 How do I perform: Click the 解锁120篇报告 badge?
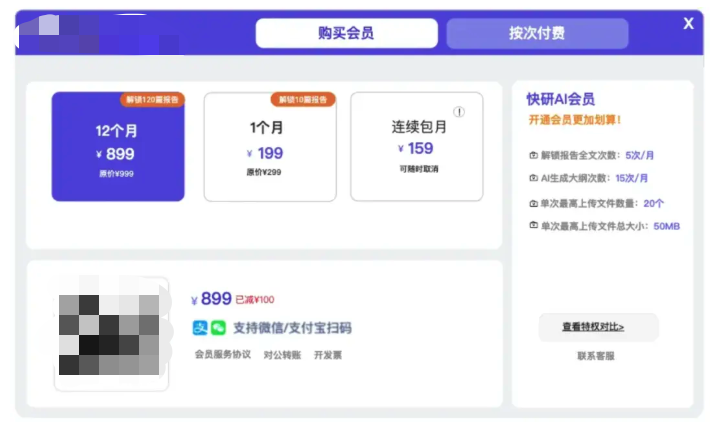pos(152,99)
